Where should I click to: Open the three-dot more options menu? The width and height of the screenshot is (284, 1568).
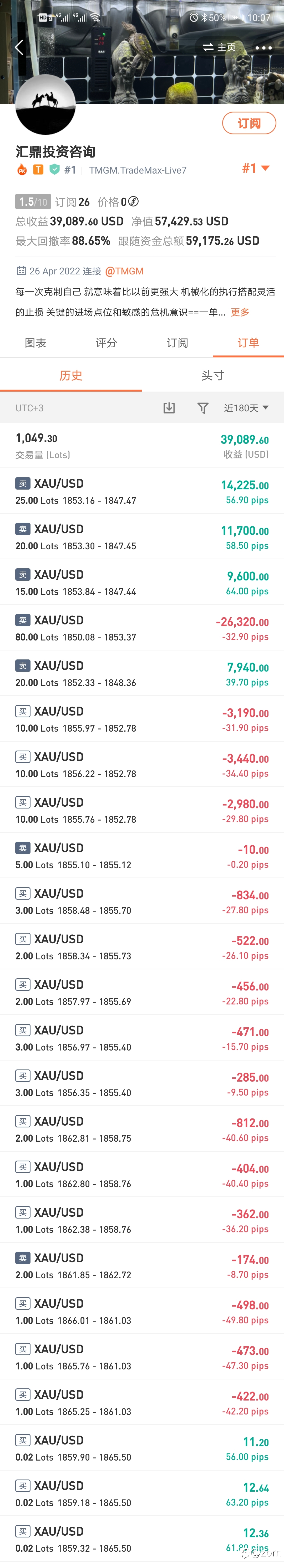tap(263, 47)
